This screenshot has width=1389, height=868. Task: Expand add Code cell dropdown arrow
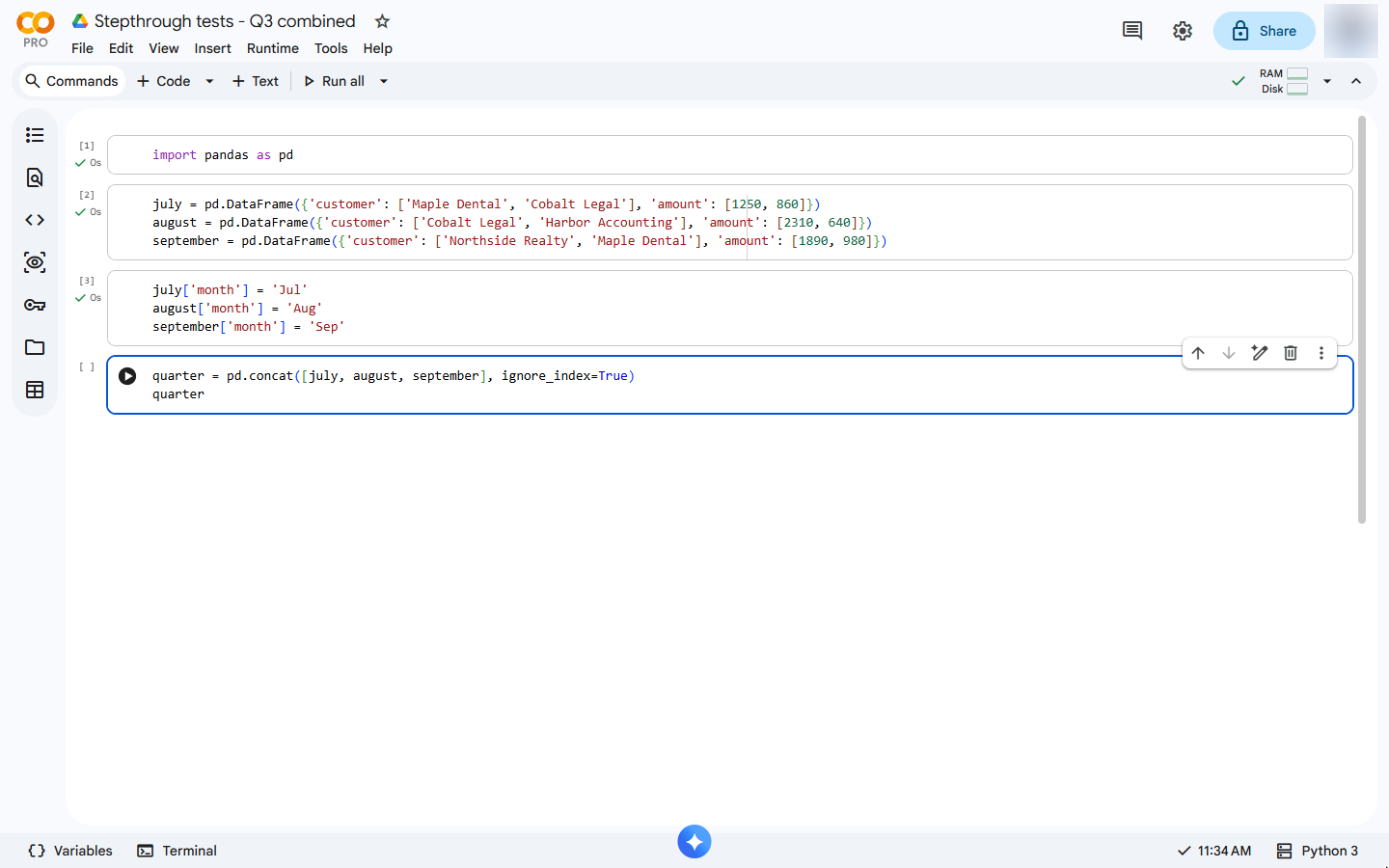click(x=209, y=81)
